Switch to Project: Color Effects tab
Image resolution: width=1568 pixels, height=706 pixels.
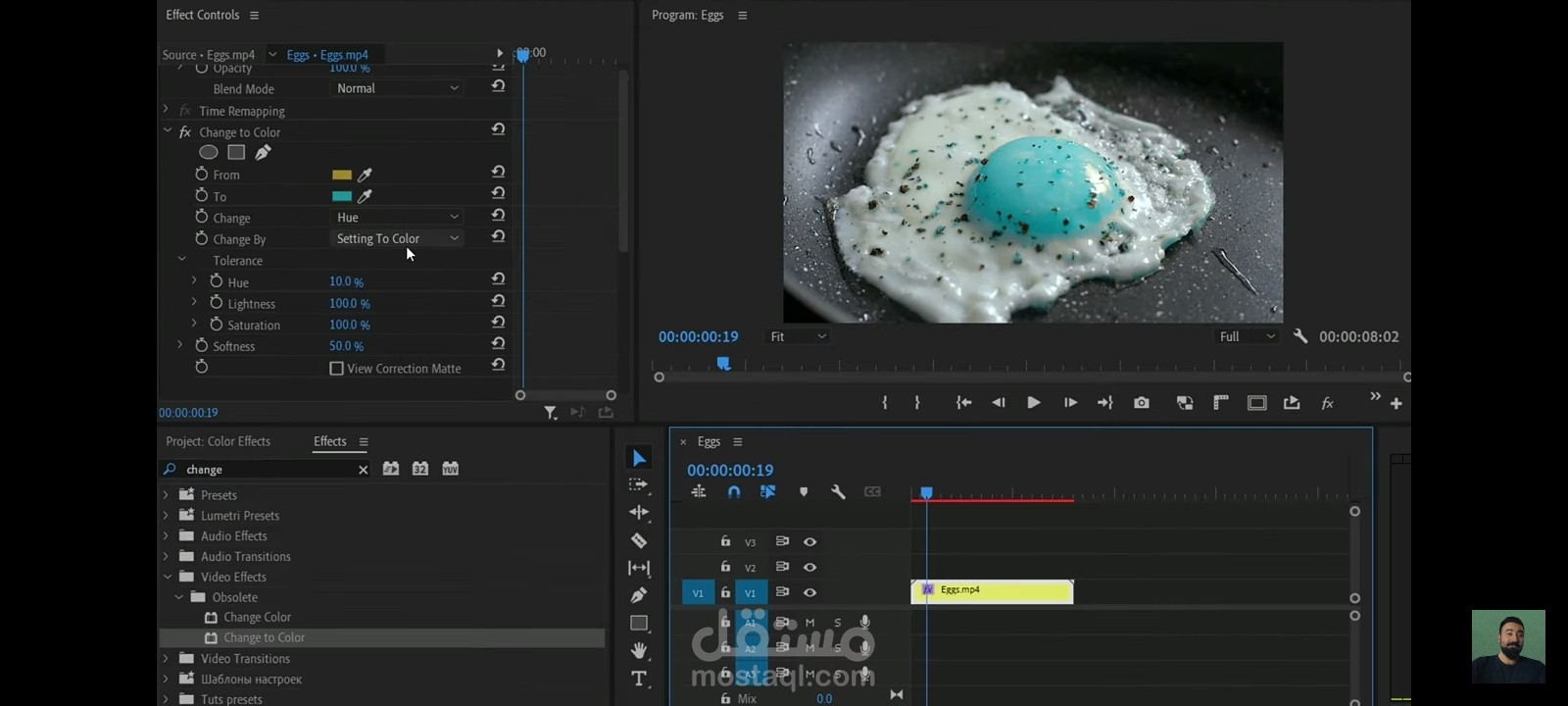tap(218, 441)
